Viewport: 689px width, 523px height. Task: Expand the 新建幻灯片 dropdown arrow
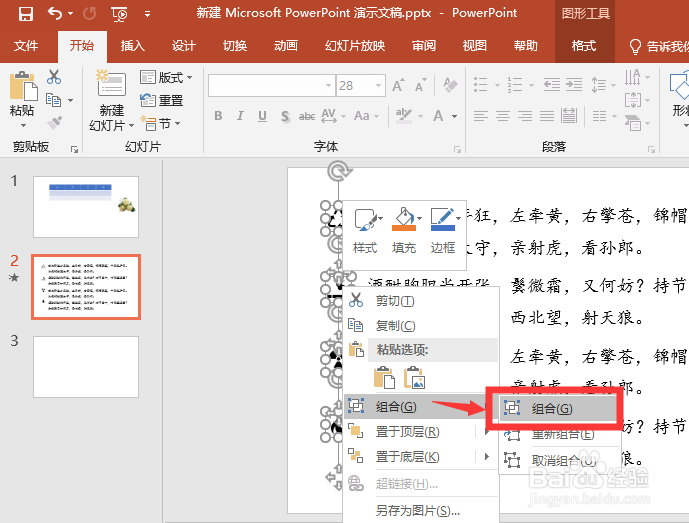click(131, 126)
